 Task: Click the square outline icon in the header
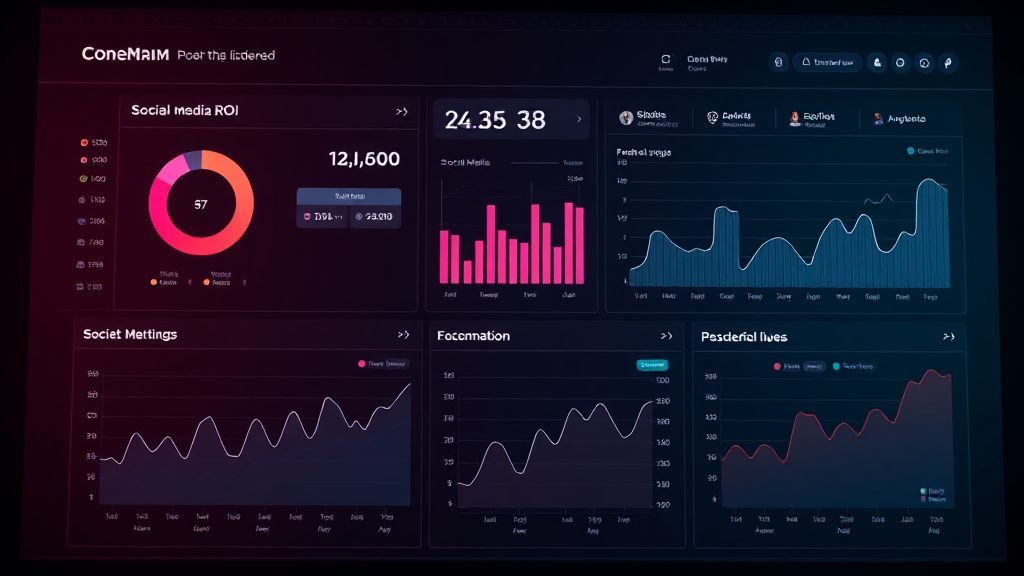tap(665, 59)
